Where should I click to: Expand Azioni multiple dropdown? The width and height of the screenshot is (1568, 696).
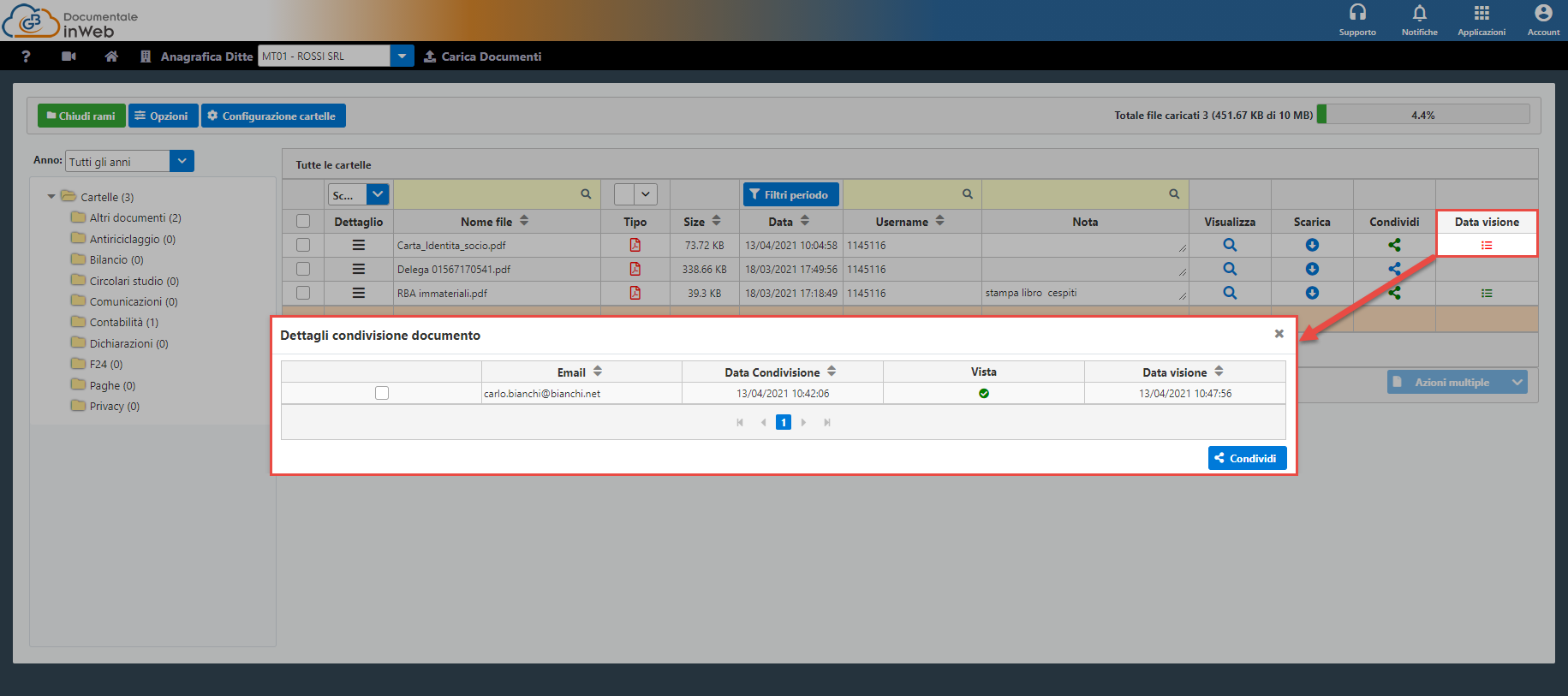tap(1517, 382)
